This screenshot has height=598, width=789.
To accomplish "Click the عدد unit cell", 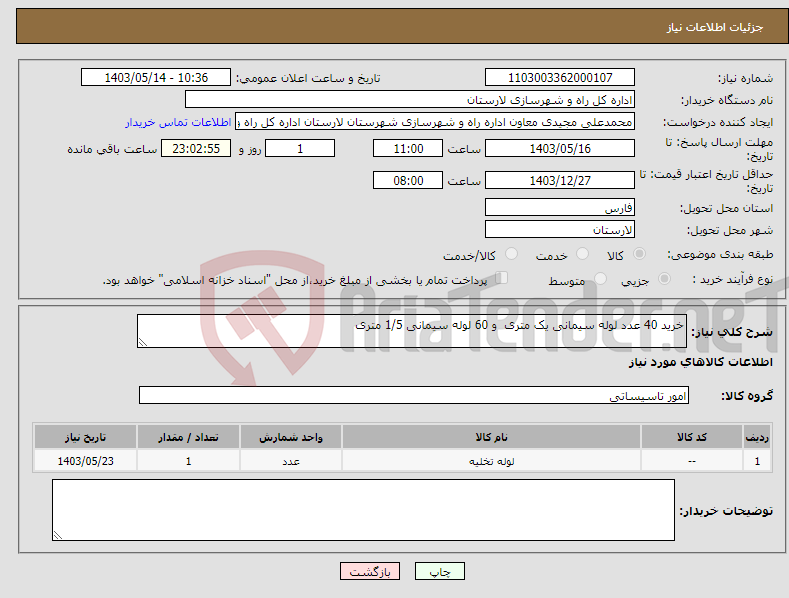I will [291, 461].
